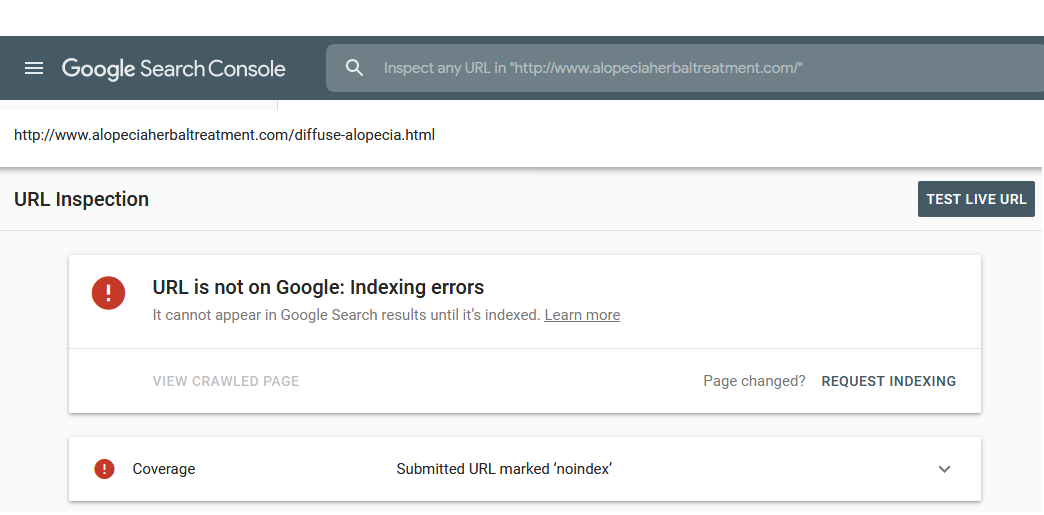
Task: Click the inspected diffuse-alopecia.html URL text
Action: [224, 135]
